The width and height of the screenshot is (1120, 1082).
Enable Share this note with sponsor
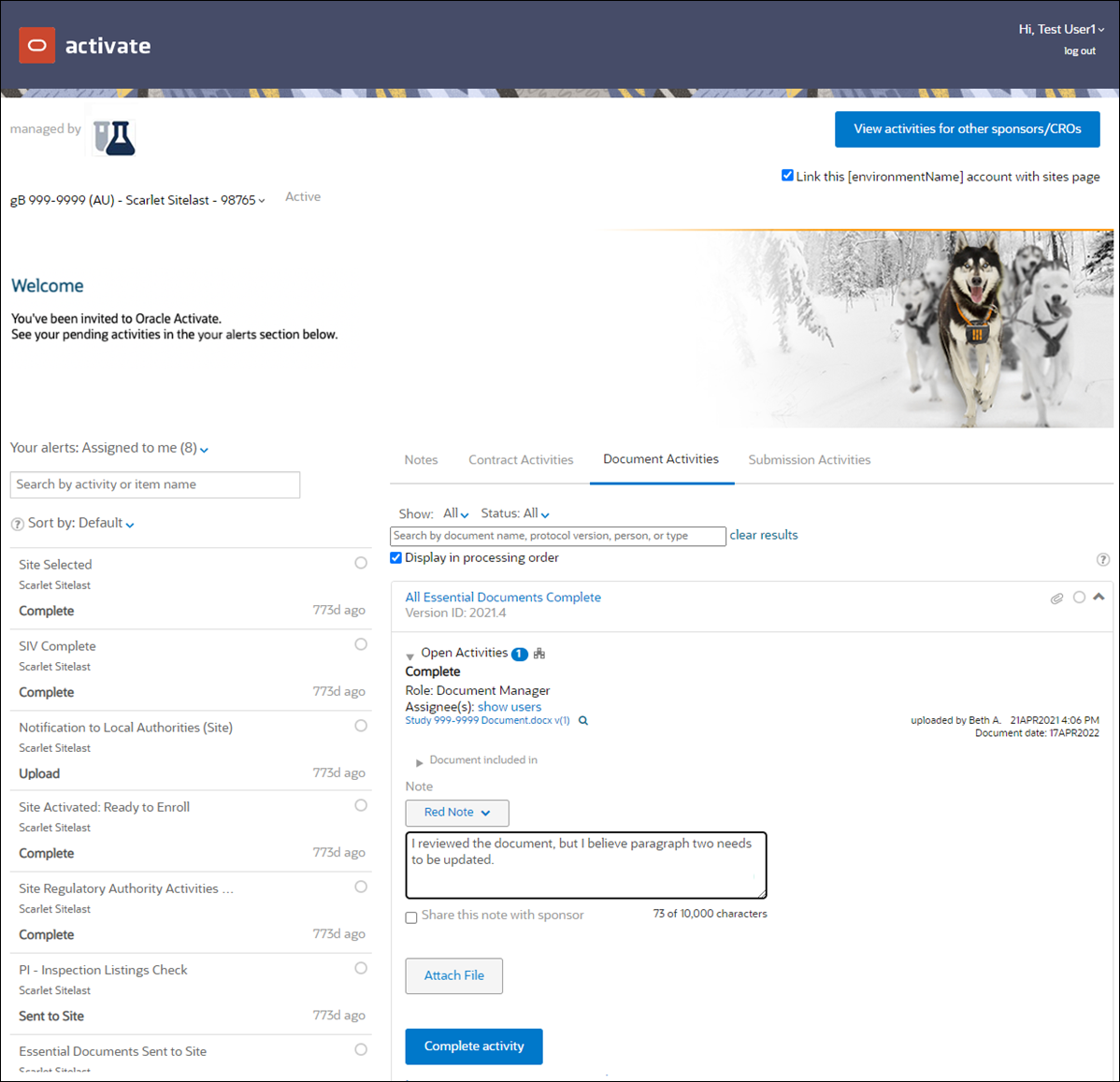(411, 917)
